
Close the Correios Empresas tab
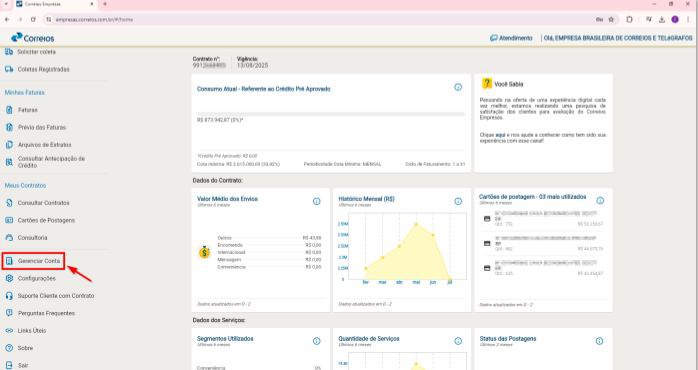(x=92, y=4)
